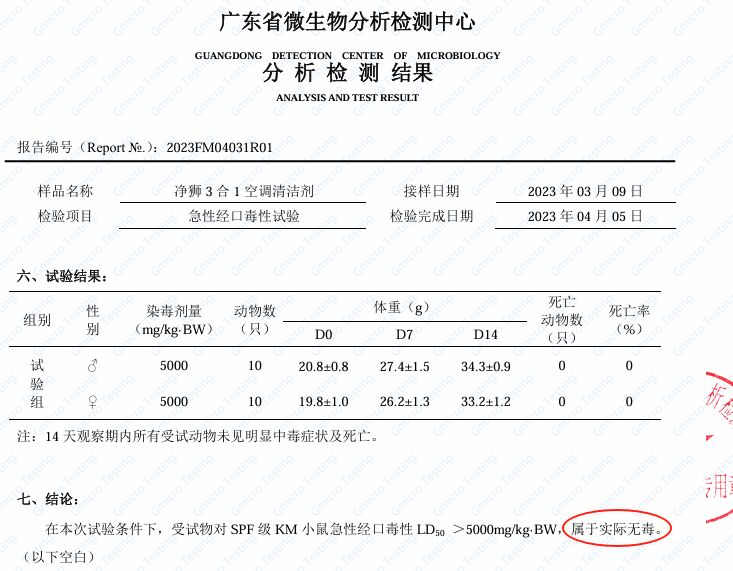Click the sub-header D7

(x=404, y=335)
